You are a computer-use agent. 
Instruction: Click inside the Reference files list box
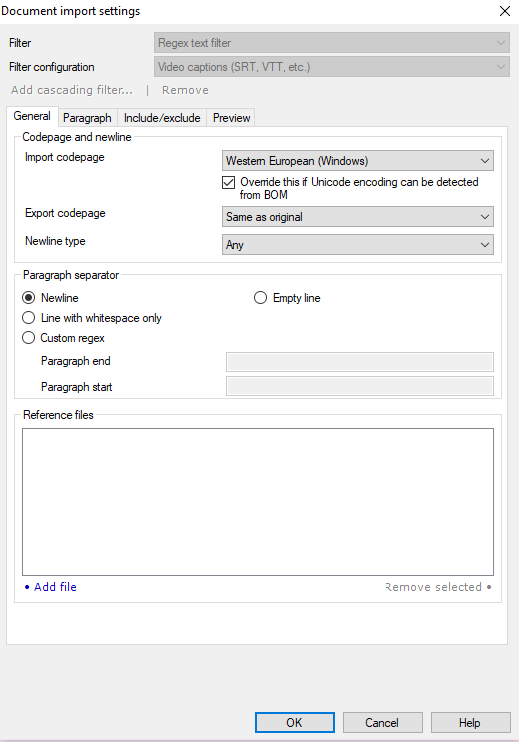coord(258,502)
